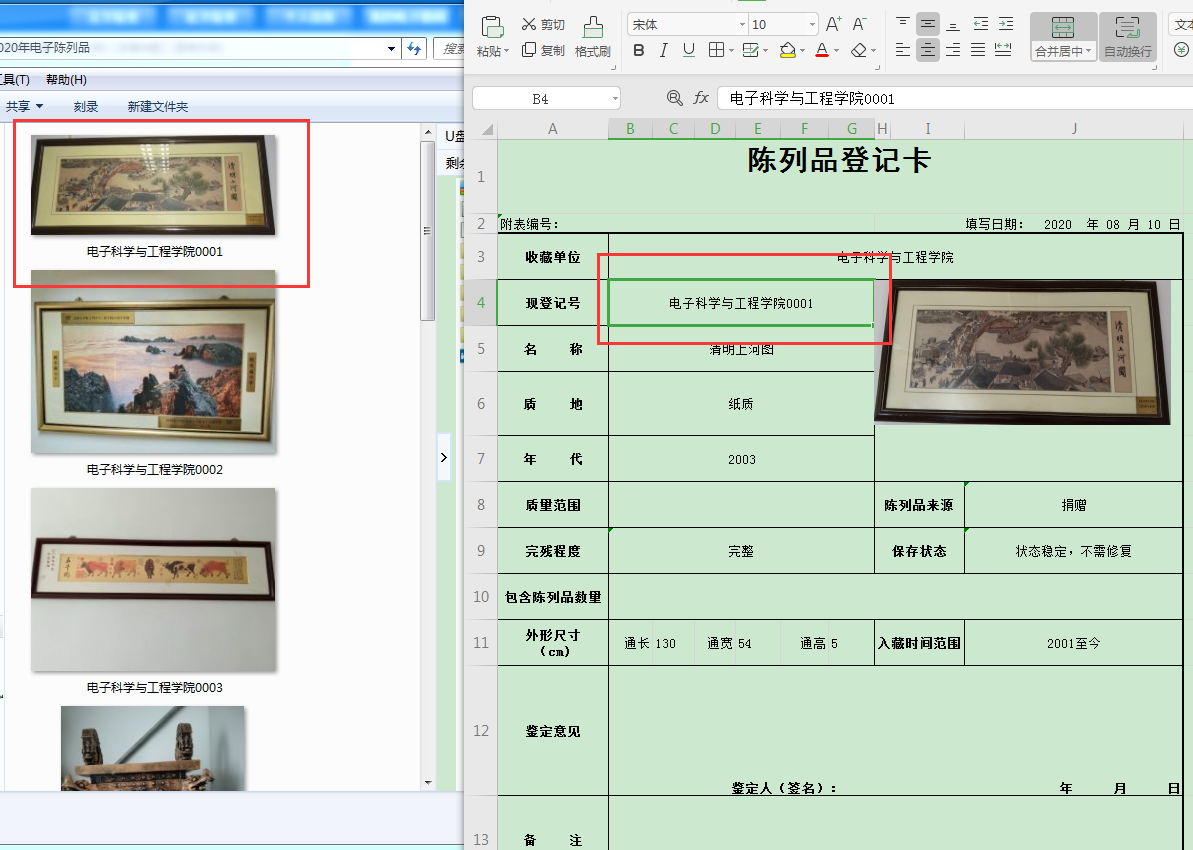Select the 电子科学与工程学院0002 image thumbnail
The width and height of the screenshot is (1193, 850).
click(153, 362)
